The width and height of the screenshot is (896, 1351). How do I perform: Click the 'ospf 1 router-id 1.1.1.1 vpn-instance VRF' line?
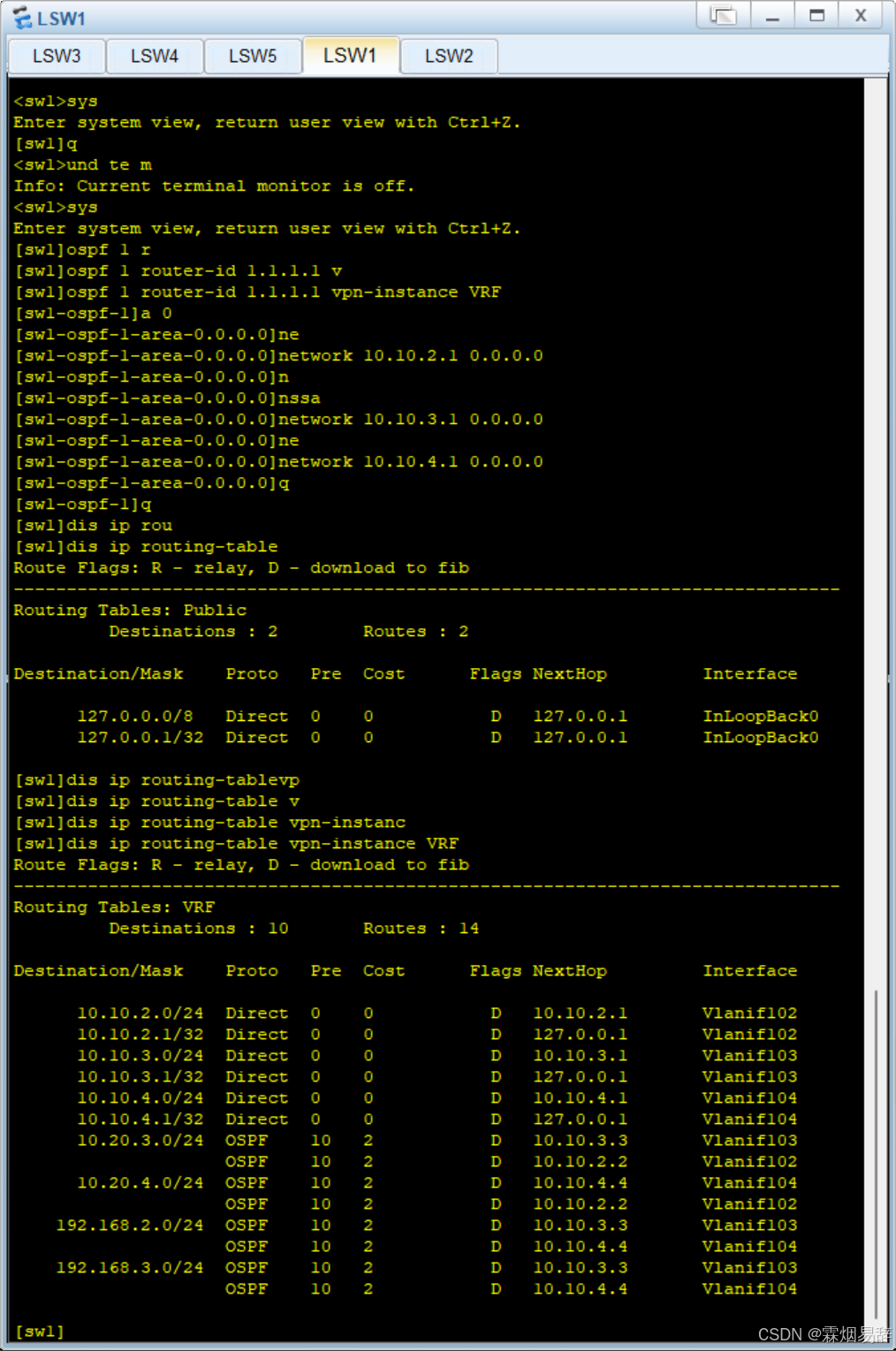[x=257, y=292]
